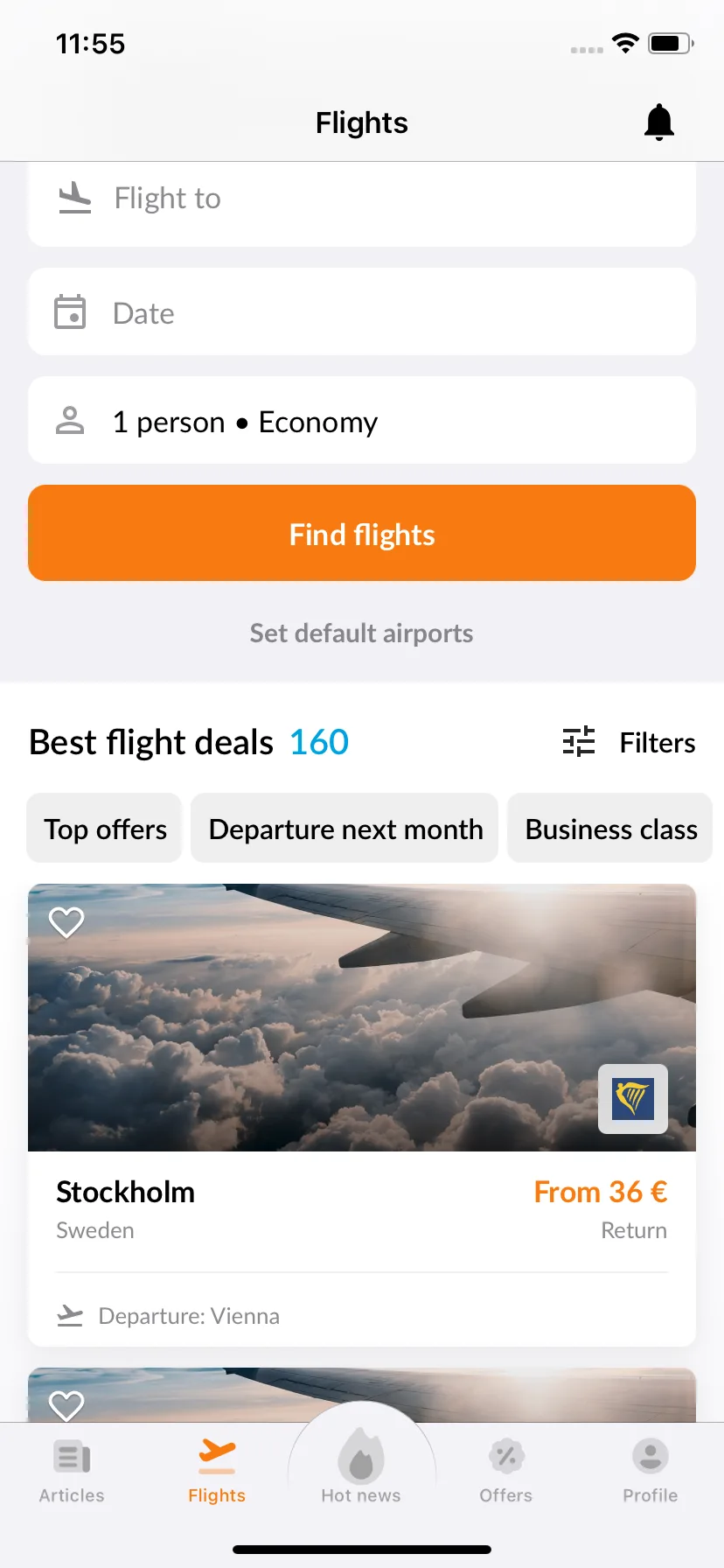The image size is (724, 1568).
Task: Open the Articles tab
Action: (x=72, y=1470)
